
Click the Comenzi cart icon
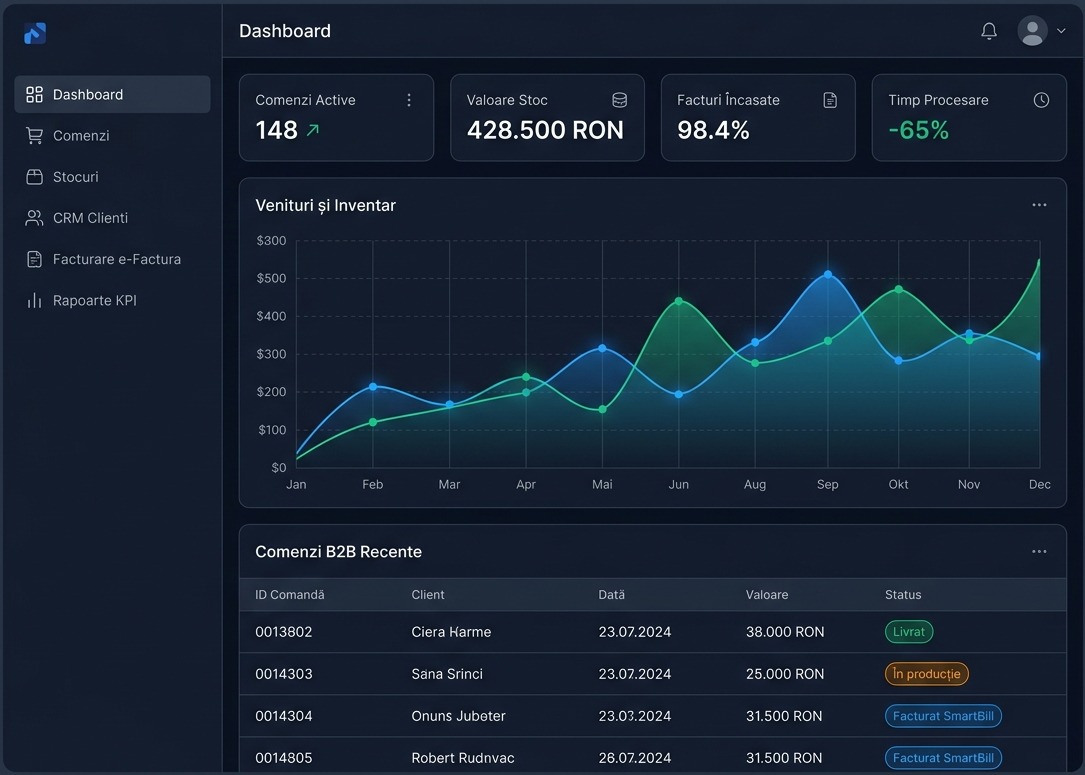tap(34, 136)
